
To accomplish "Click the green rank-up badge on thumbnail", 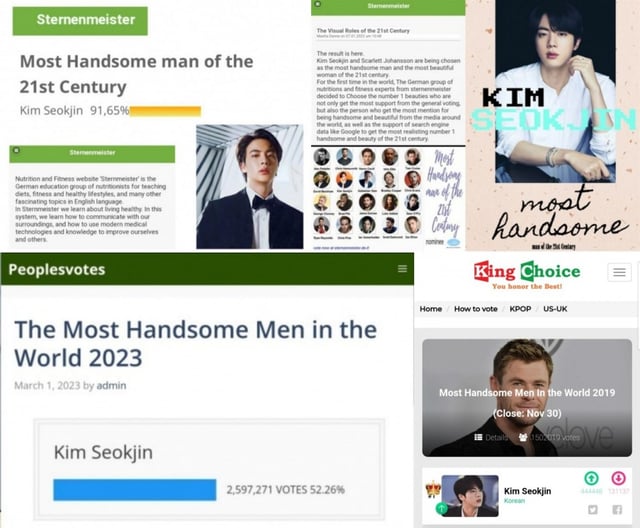I will [441, 508].
